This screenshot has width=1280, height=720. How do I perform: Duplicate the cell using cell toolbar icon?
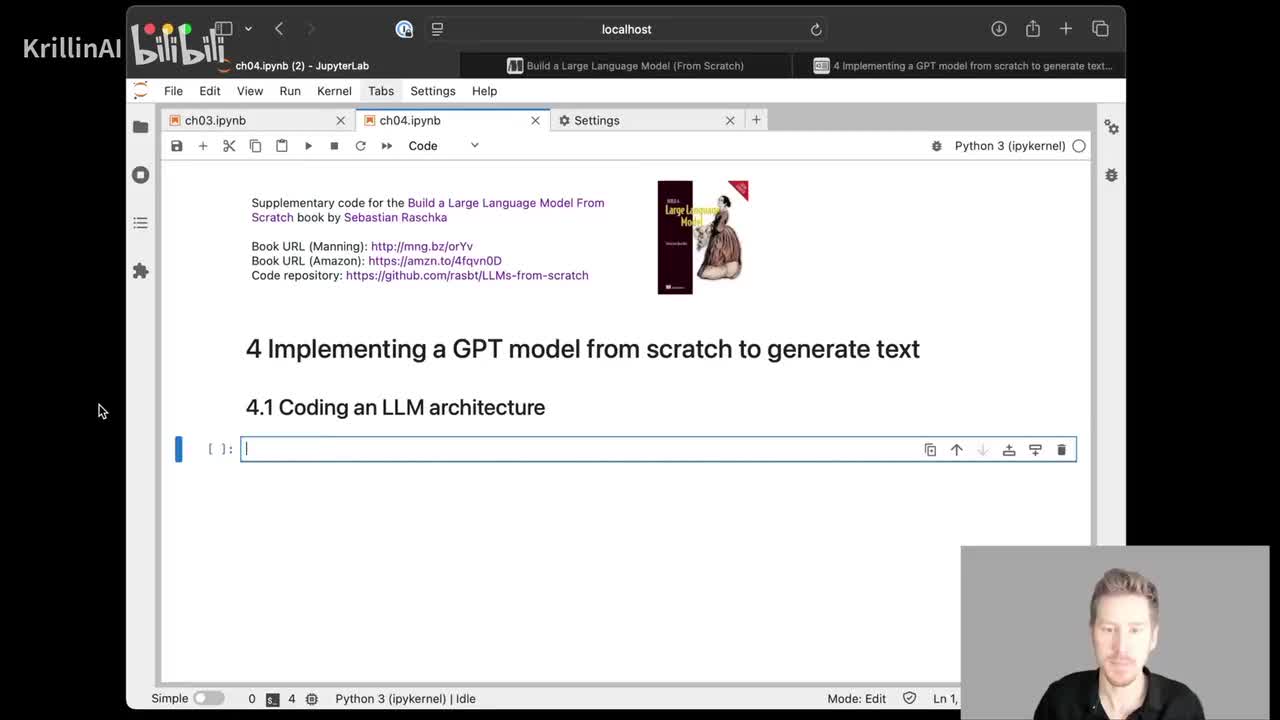[x=930, y=450]
